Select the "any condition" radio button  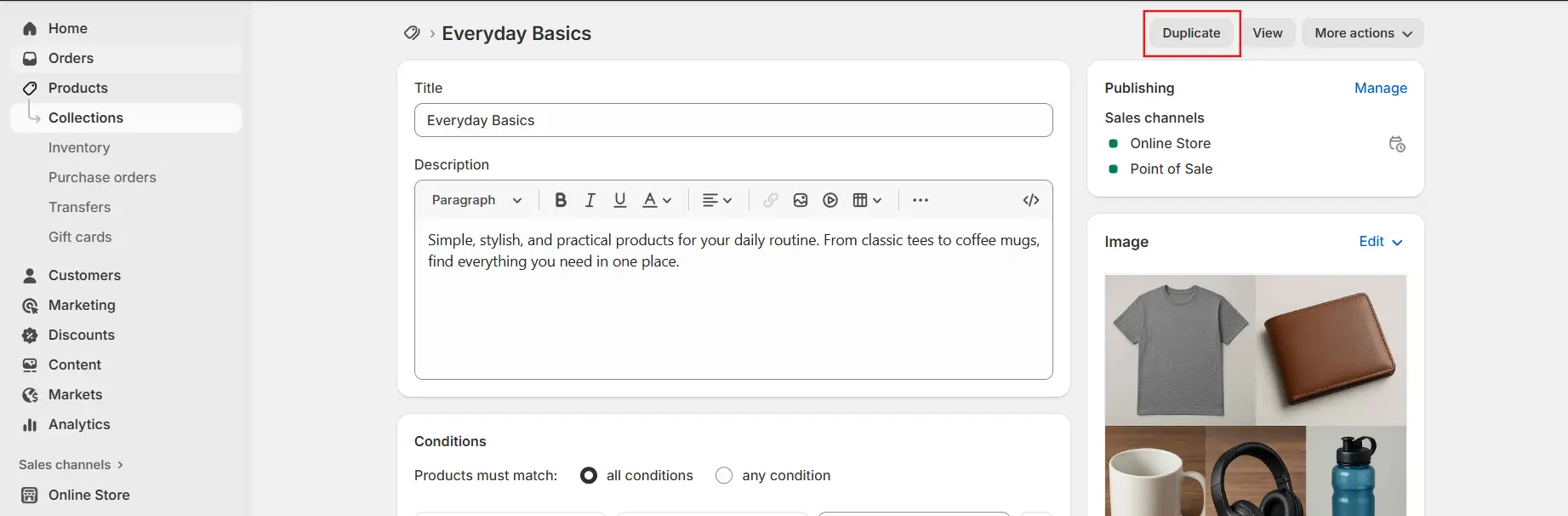point(724,475)
